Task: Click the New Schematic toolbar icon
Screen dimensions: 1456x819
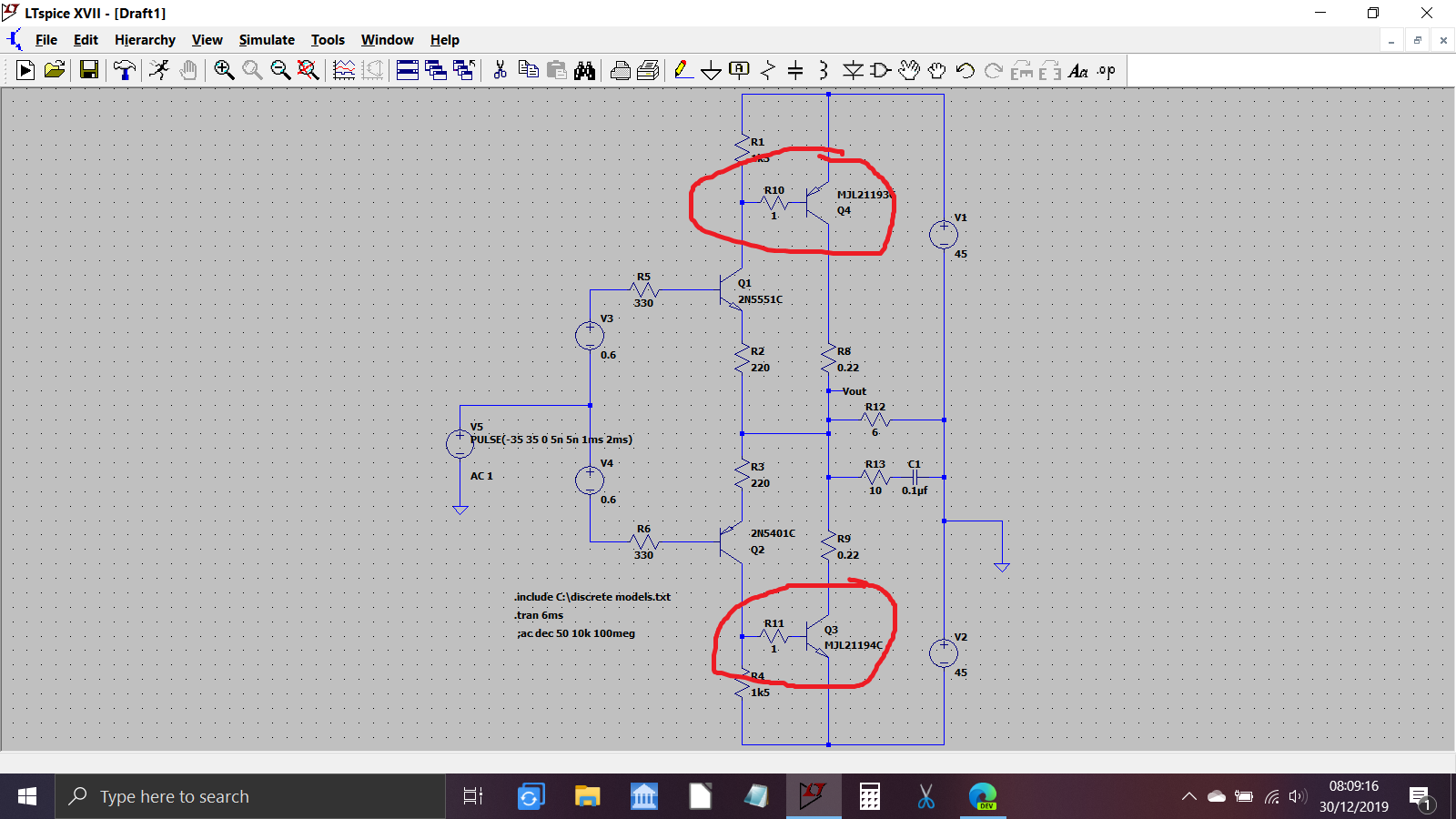Action: [25, 70]
